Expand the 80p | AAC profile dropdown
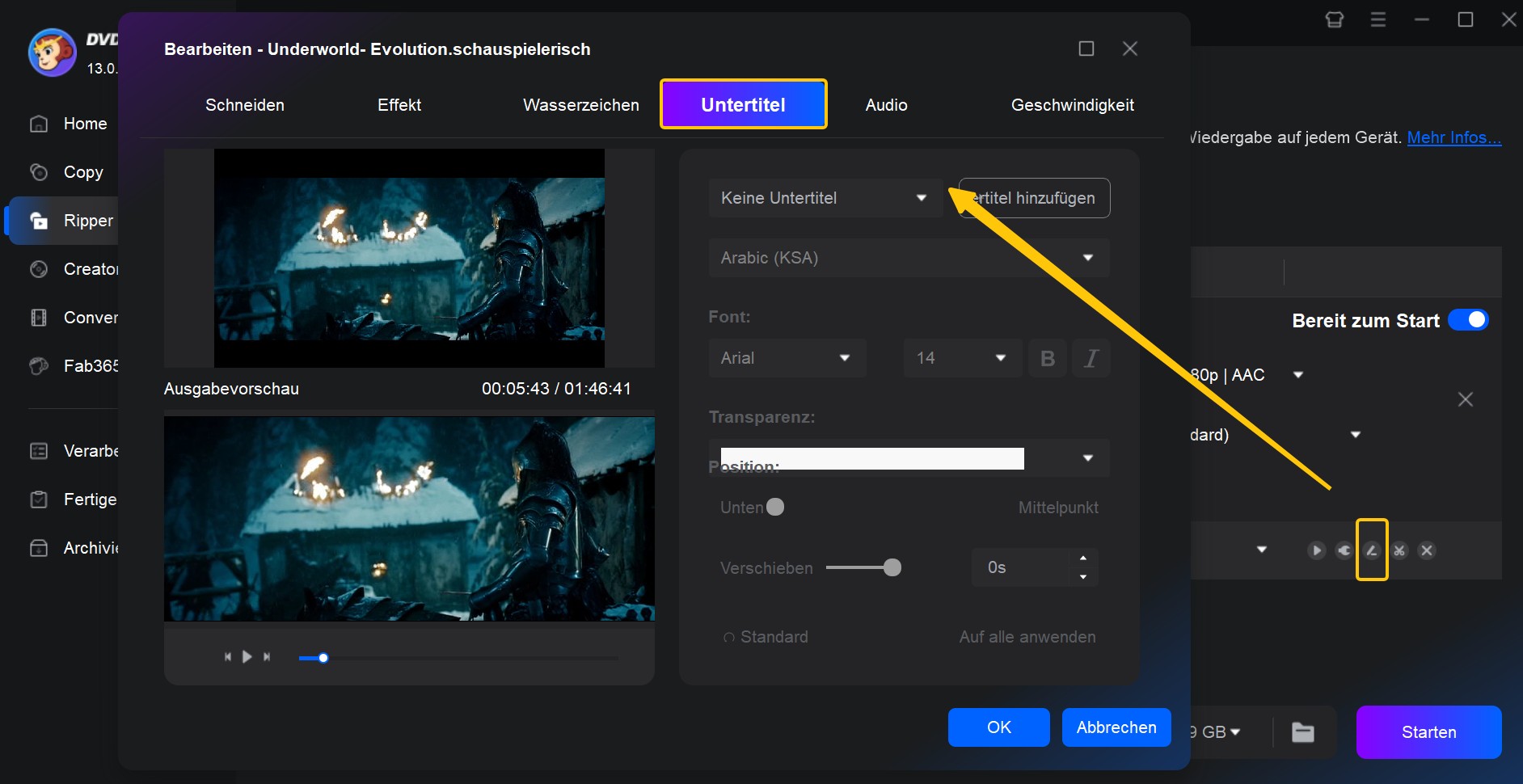The width and height of the screenshot is (1523, 784). (x=1298, y=375)
